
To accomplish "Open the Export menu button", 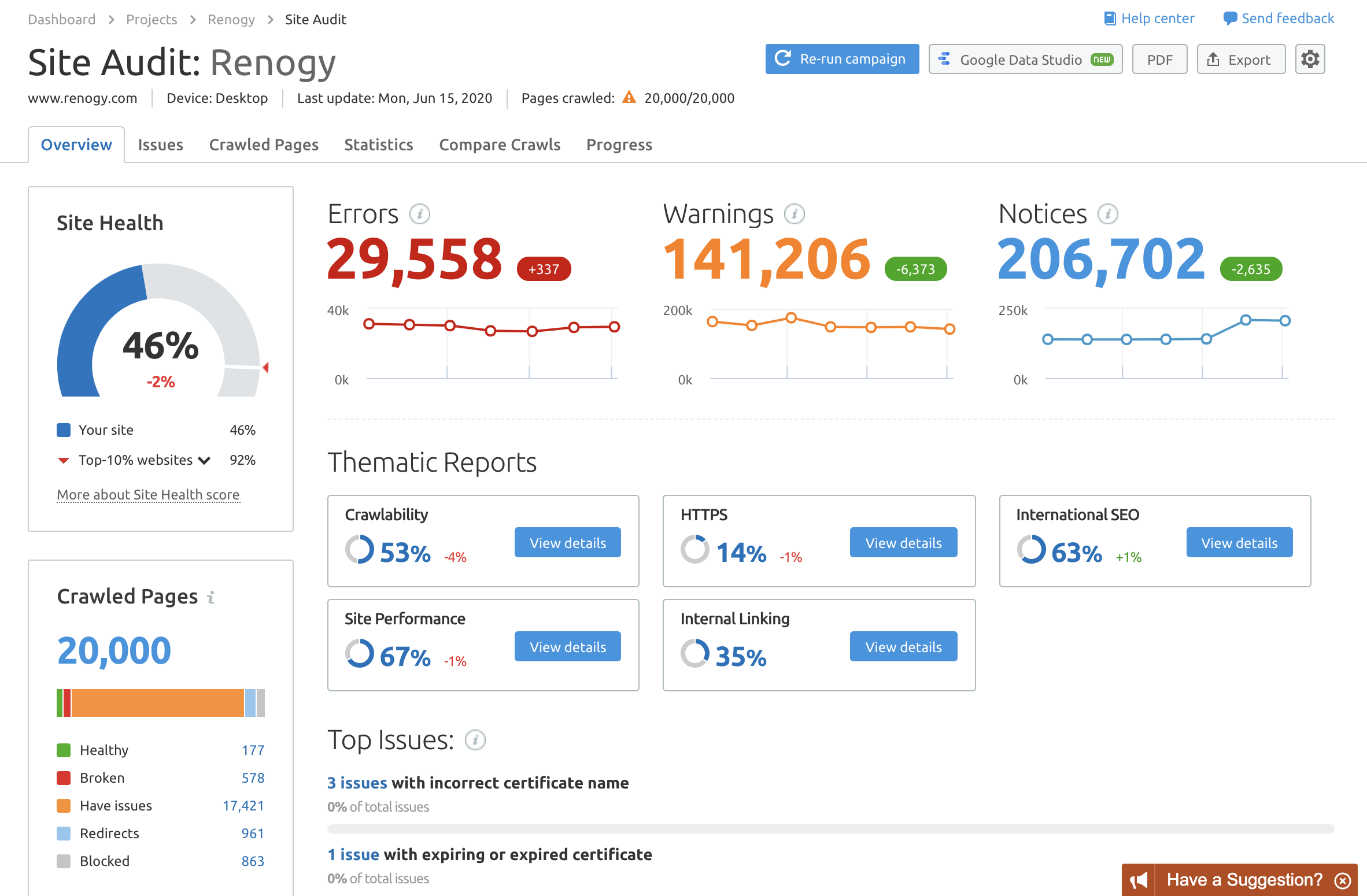I will click(x=1240, y=60).
